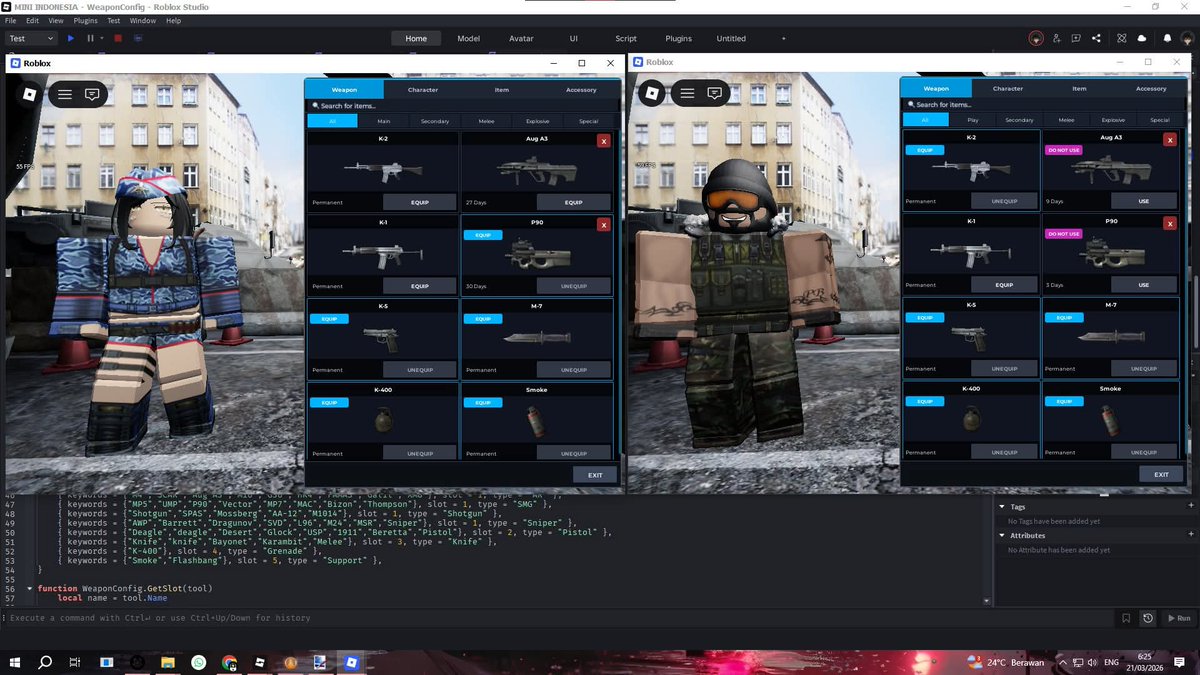Open the share icon in Studio's top bar
The height and width of the screenshot is (675, 1200).
1097,38
